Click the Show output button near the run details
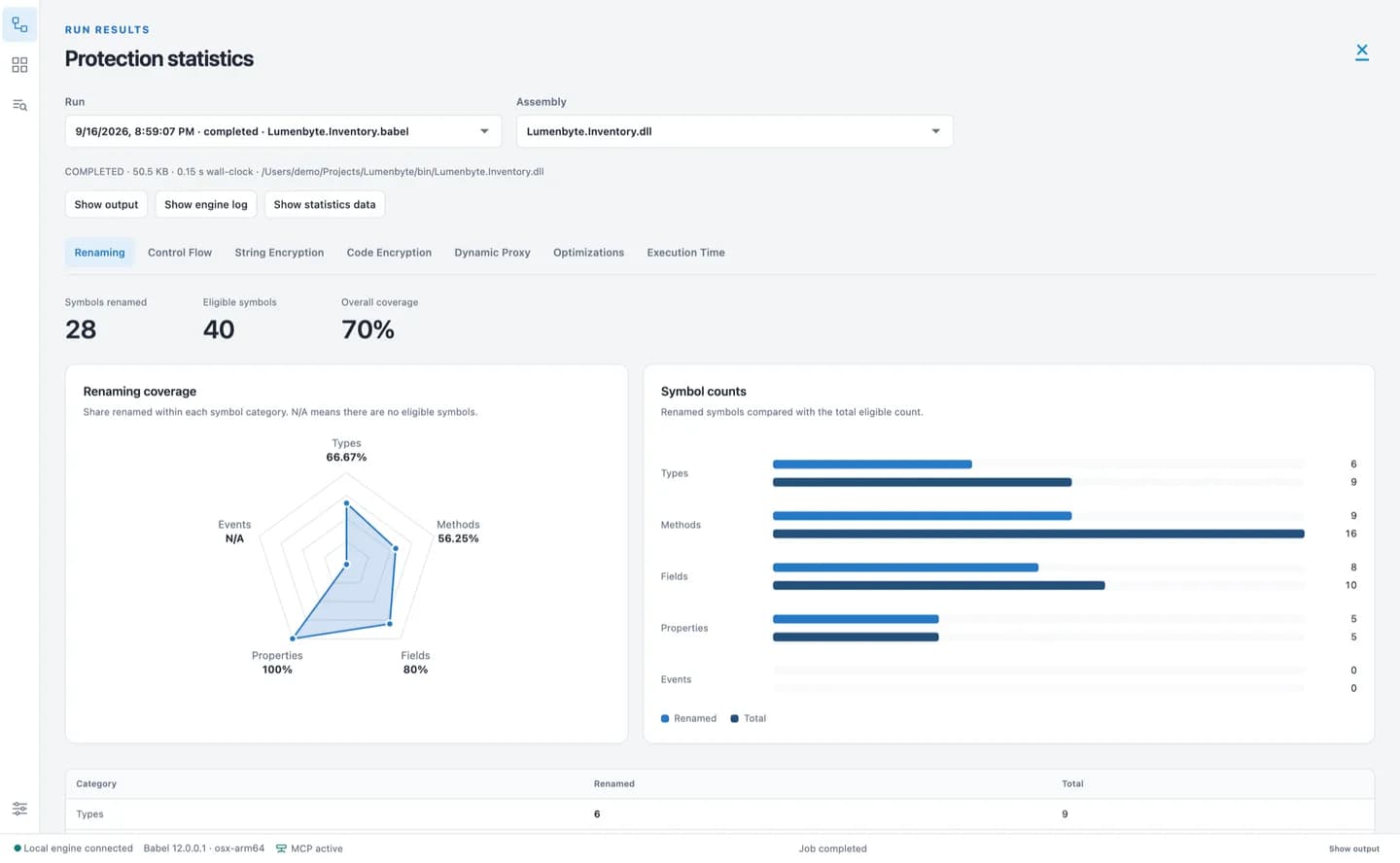 [x=106, y=204]
